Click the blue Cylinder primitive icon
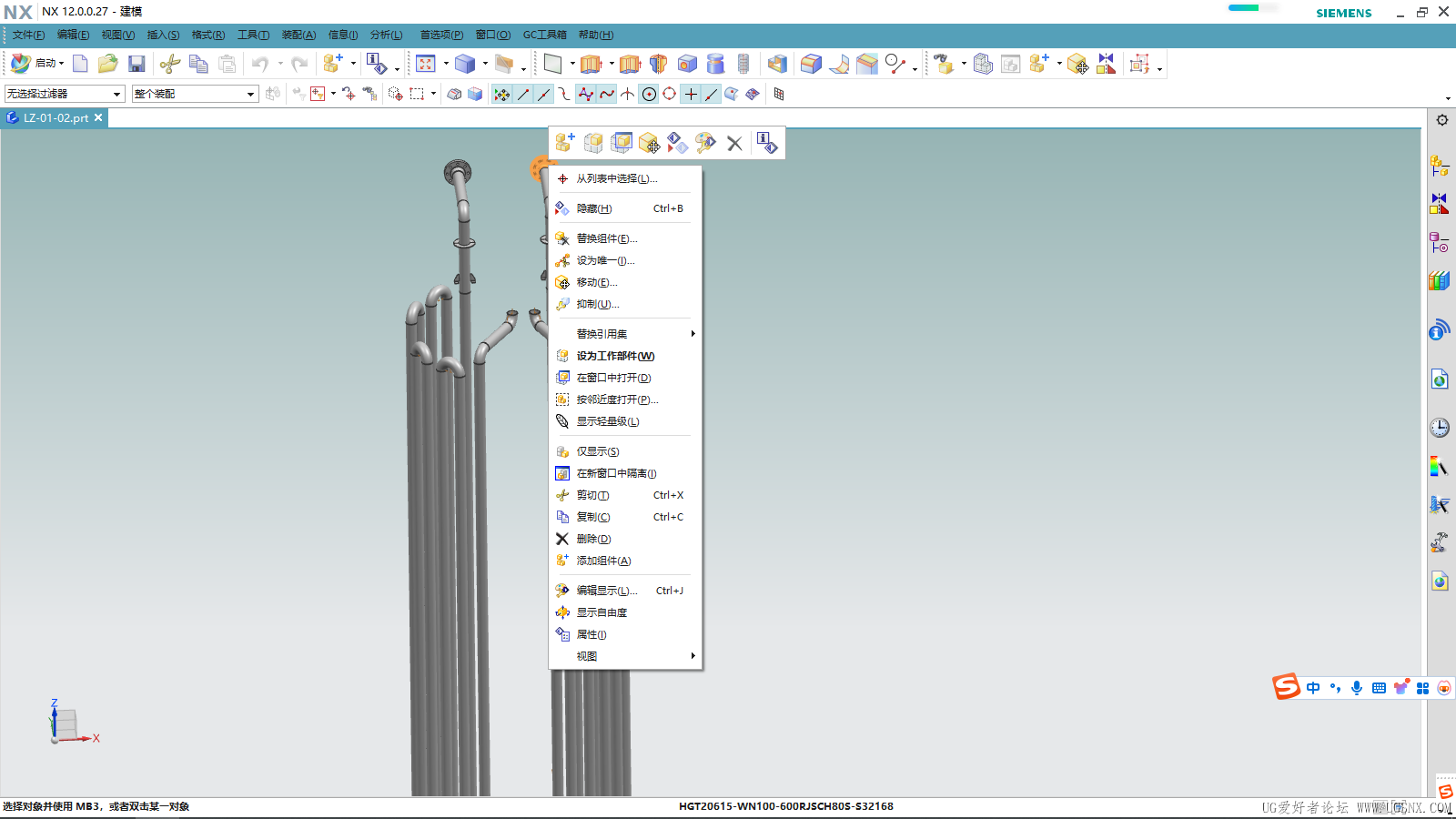Screen dimensions: 1456x819 (x=715, y=64)
